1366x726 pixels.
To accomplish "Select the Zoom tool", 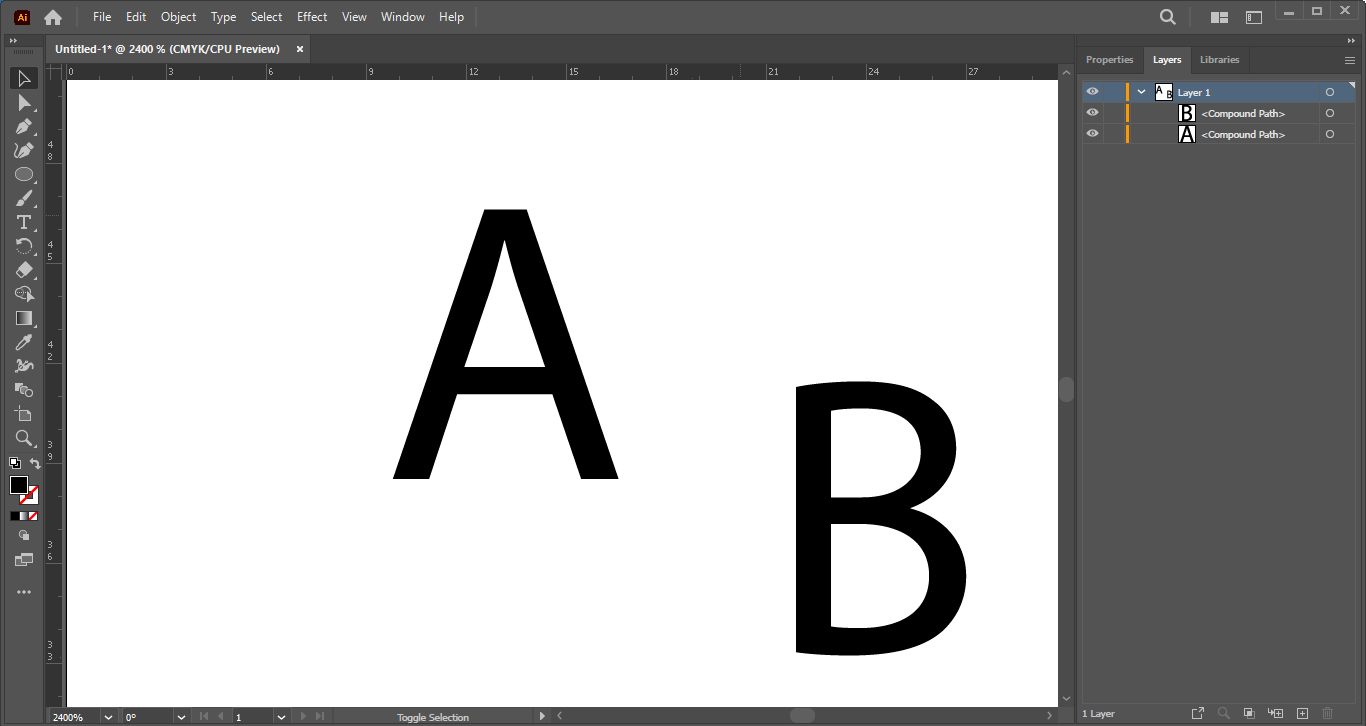I will (x=24, y=438).
